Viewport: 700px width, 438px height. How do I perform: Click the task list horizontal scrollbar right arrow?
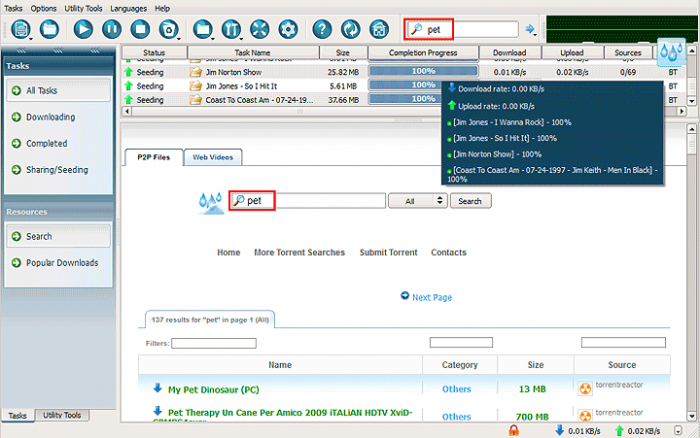(x=681, y=111)
